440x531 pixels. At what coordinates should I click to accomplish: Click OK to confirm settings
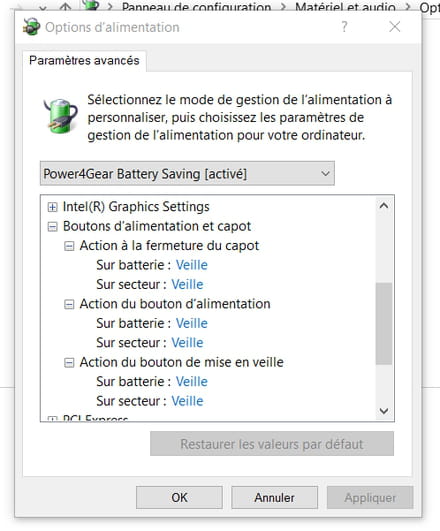pyautogui.click(x=179, y=497)
